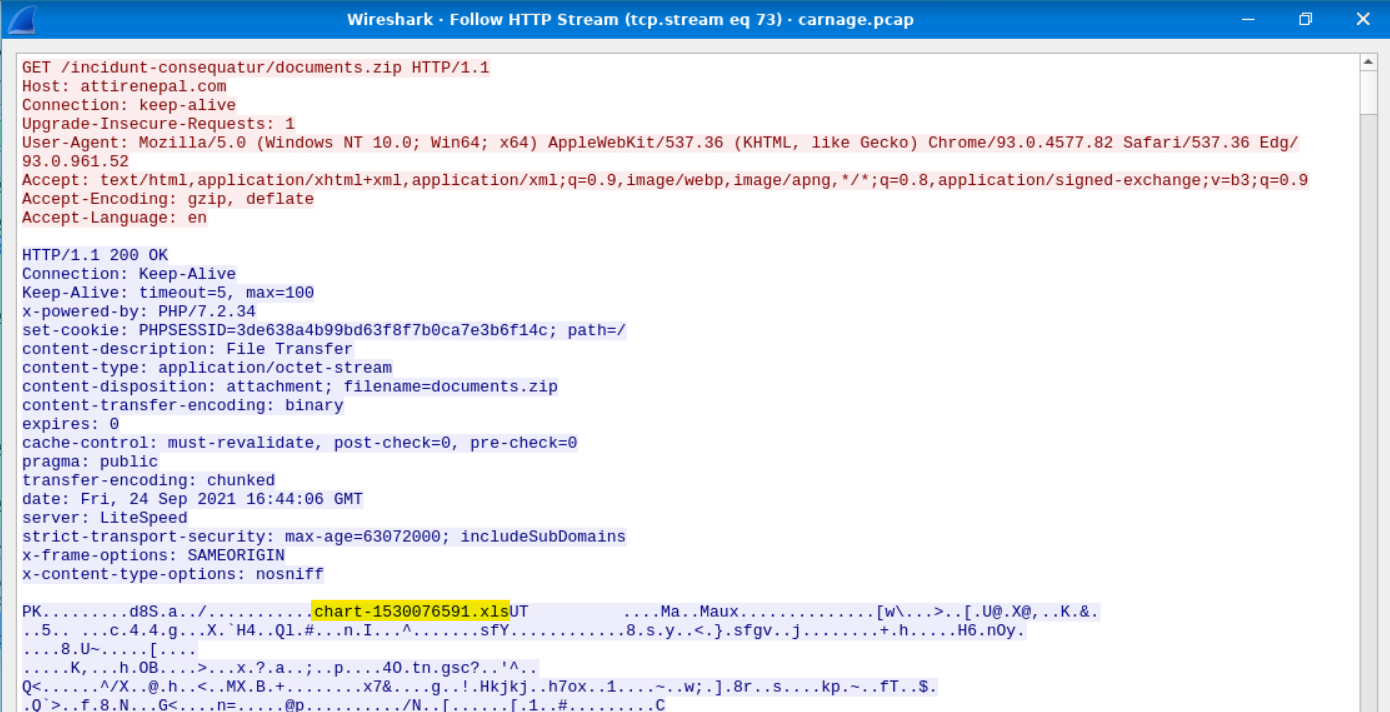
Task: Click the GET documents.zip request line
Action: point(255,67)
